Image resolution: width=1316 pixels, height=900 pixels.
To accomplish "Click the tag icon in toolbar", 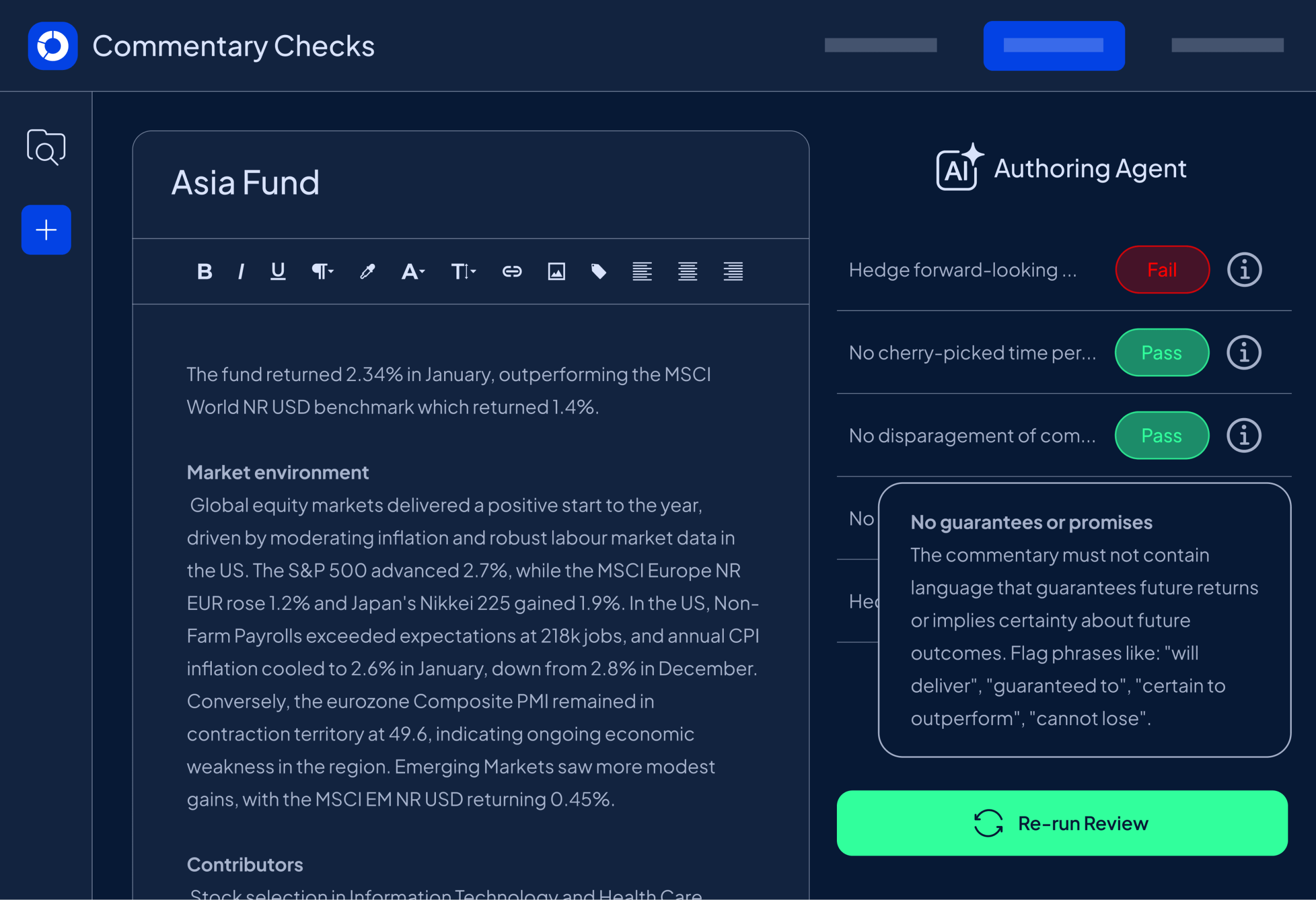I will [598, 272].
